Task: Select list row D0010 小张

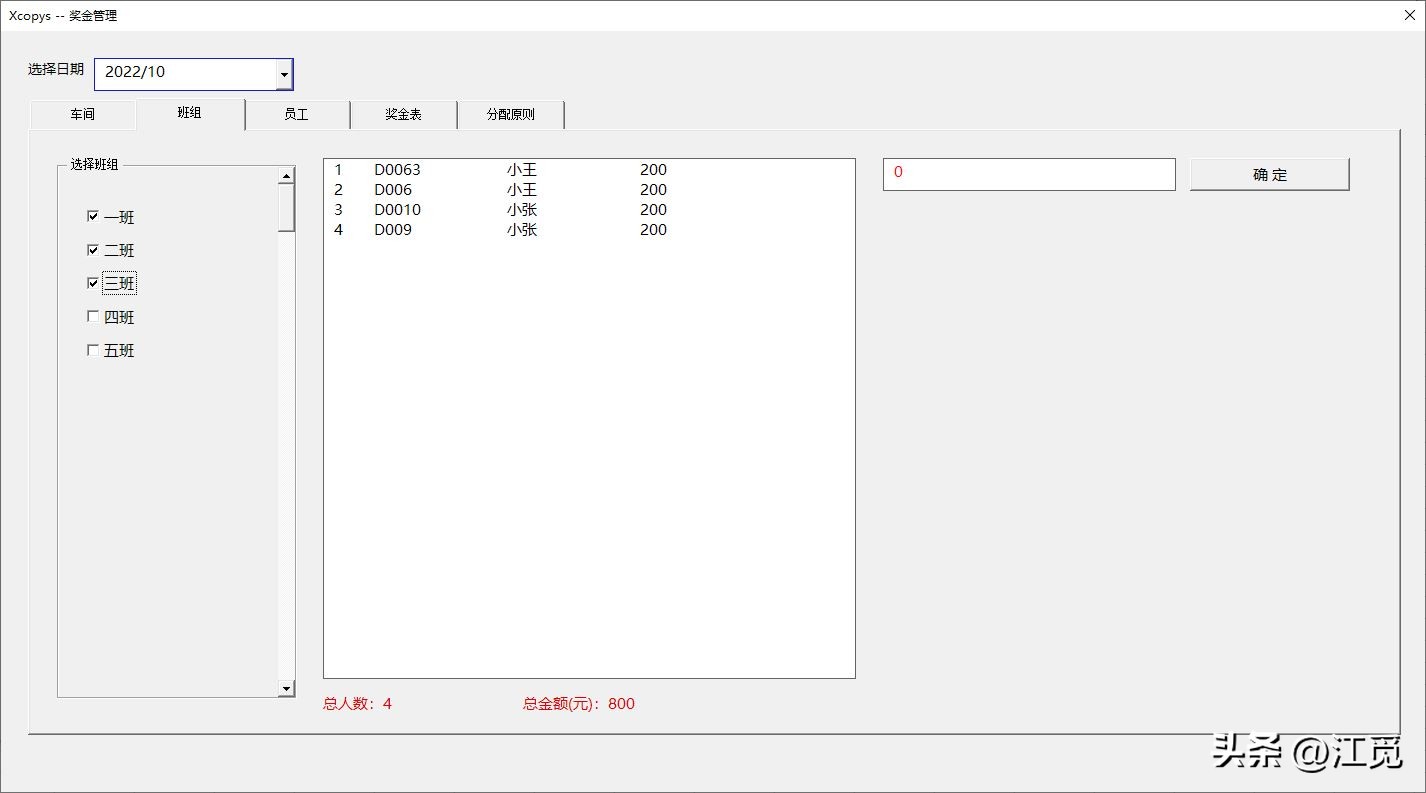Action: pos(589,210)
